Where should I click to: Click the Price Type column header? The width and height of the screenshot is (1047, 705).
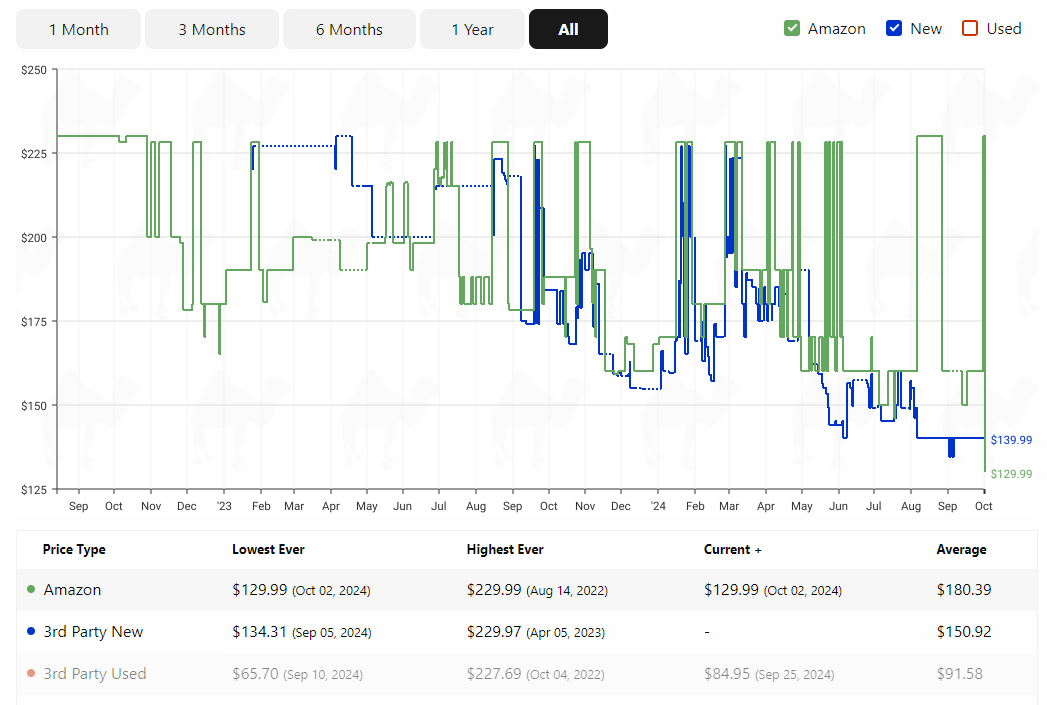[74, 549]
